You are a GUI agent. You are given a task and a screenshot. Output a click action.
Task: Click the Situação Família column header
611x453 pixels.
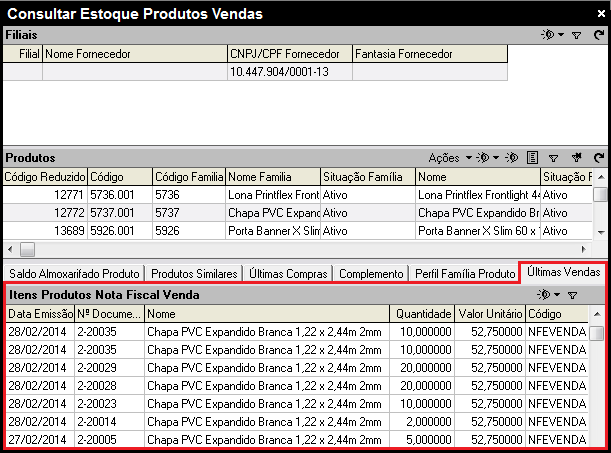click(368, 177)
